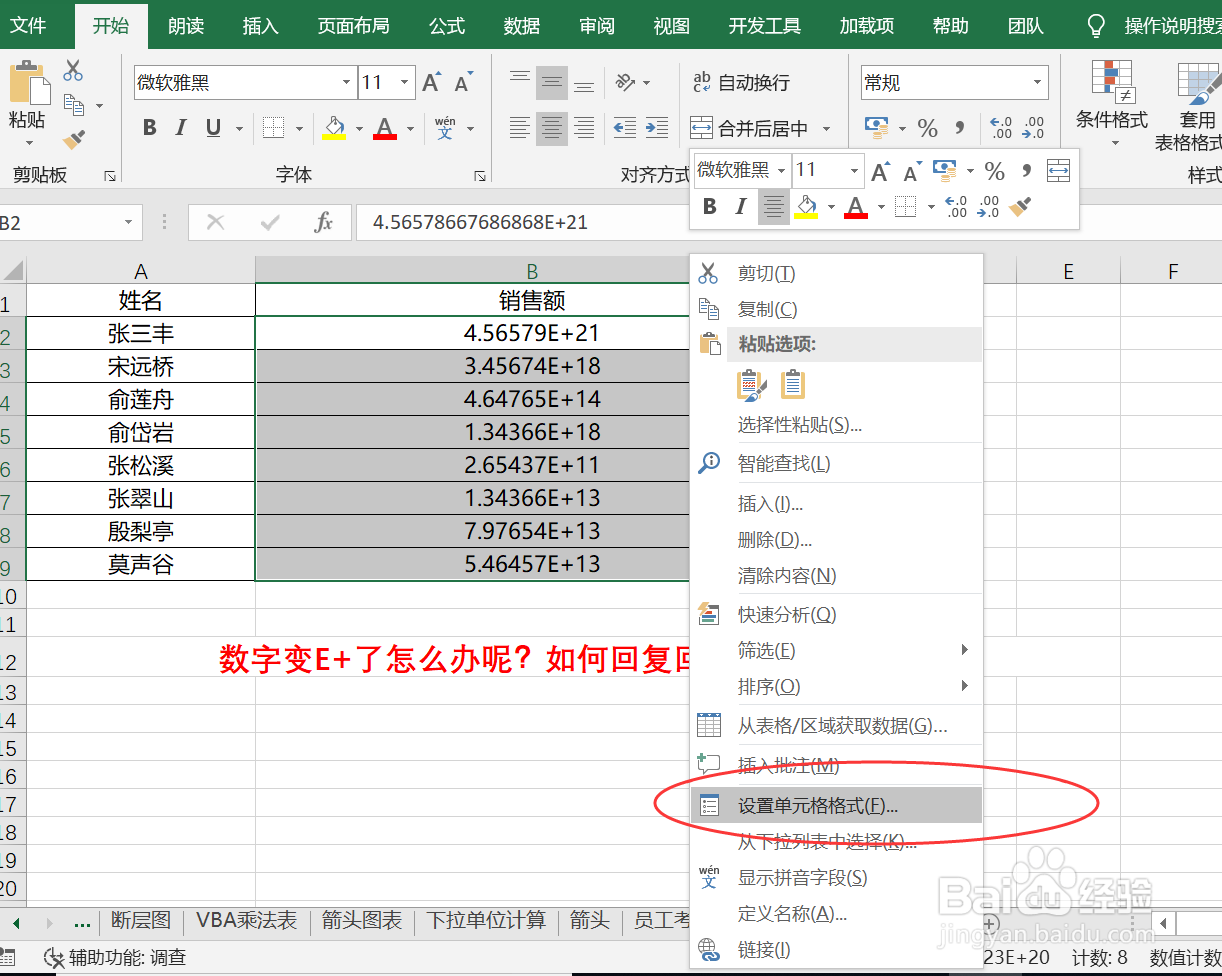Toggle ribbon middle vertical alignment

[x=552, y=83]
